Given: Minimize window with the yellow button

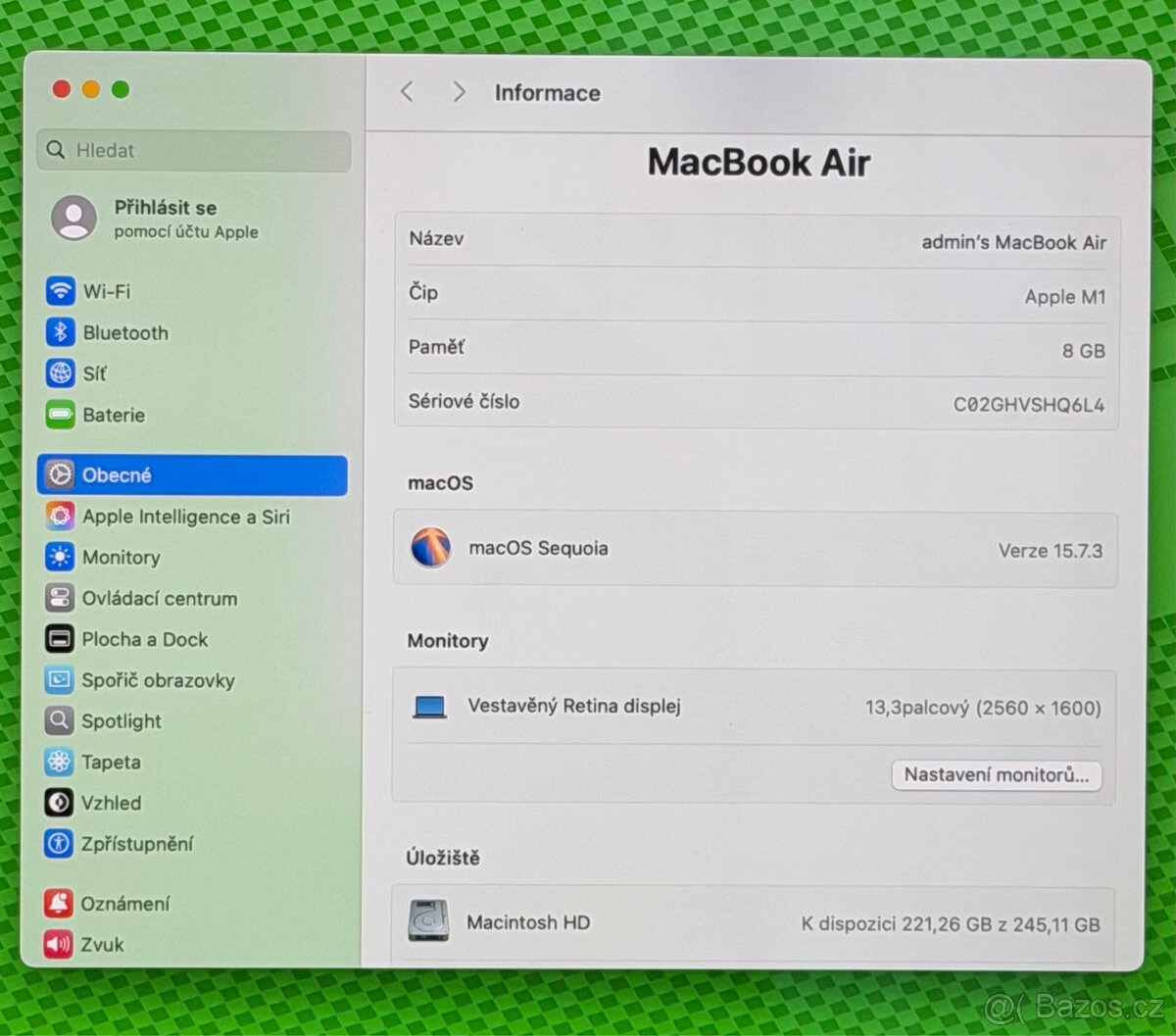Looking at the screenshot, I should (x=91, y=89).
